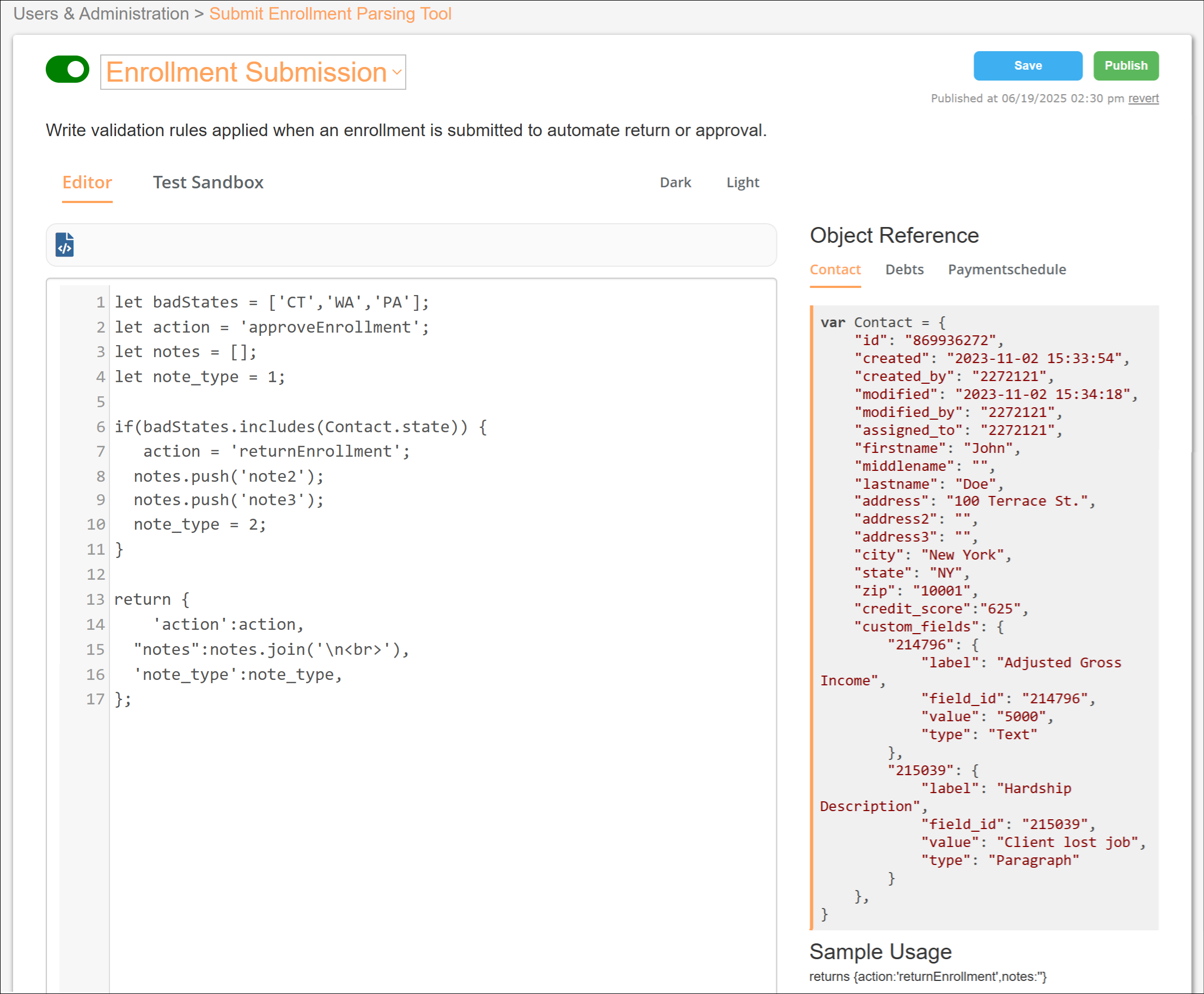This screenshot has width=1204, height=994.
Task: Click the line "'note_type':note_type,"
Action: coord(238,675)
